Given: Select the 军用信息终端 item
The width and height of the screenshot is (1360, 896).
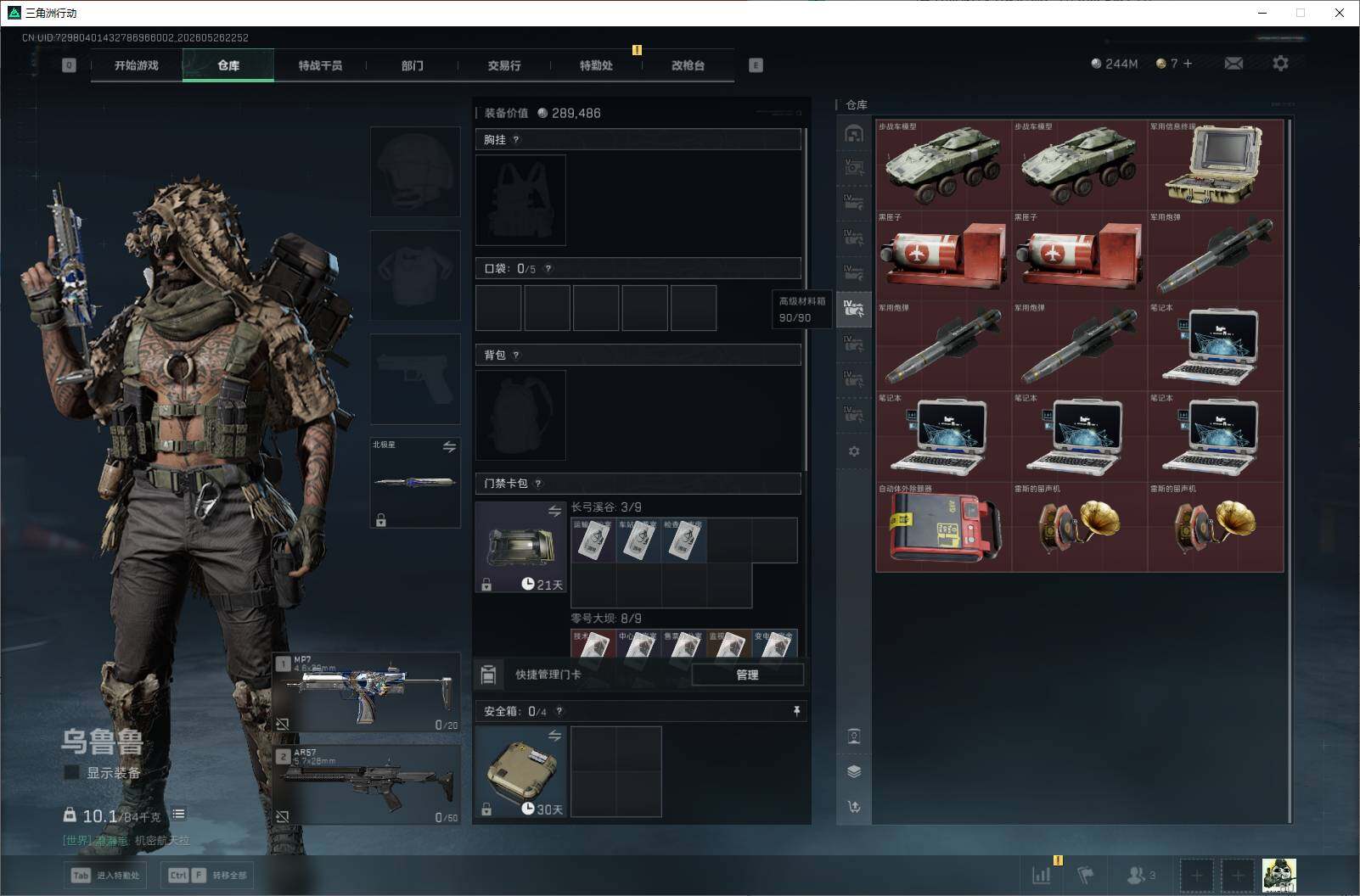Looking at the screenshot, I should (1216, 165).
